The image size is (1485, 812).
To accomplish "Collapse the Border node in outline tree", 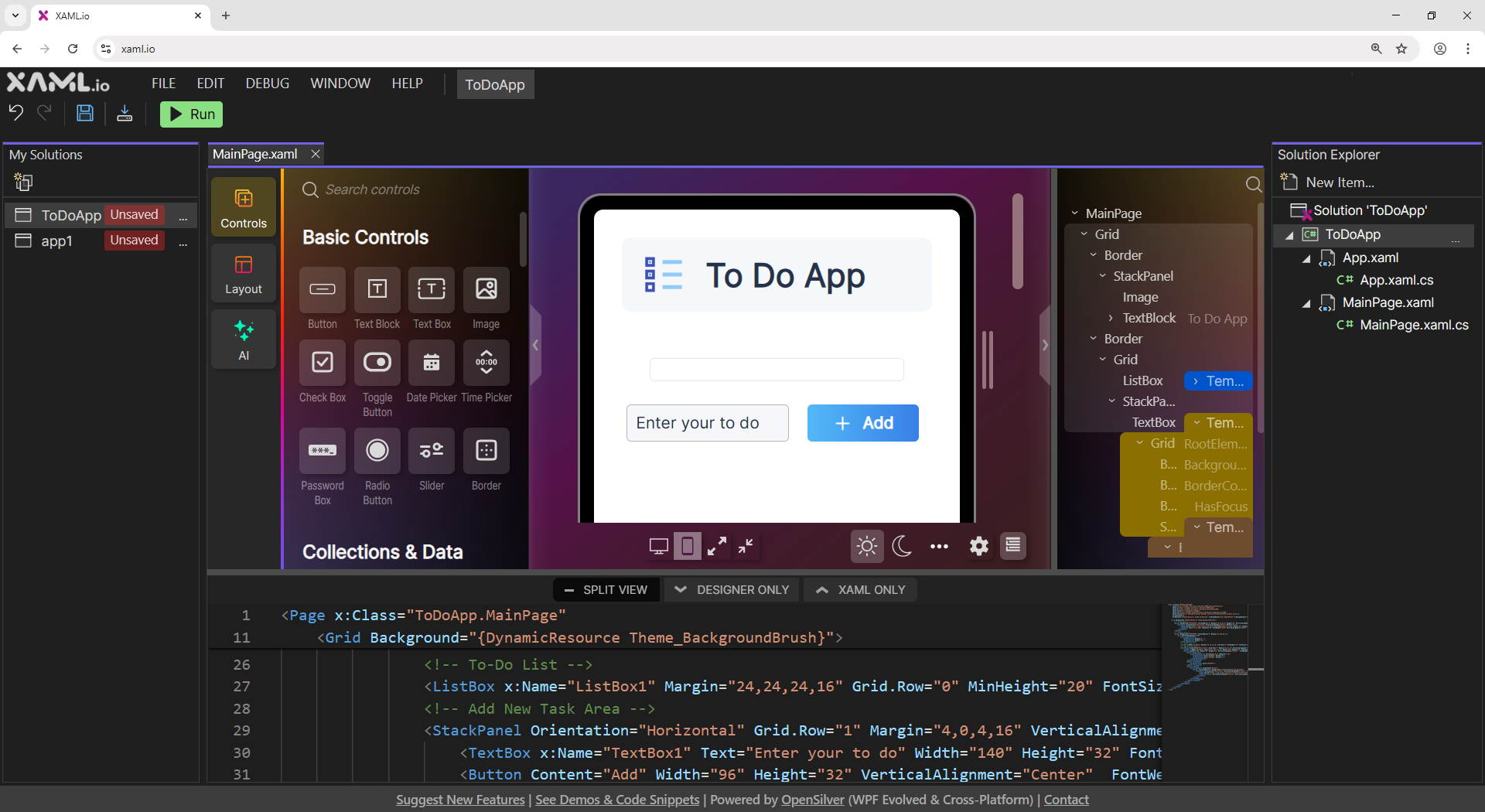I will point(1092,255).
